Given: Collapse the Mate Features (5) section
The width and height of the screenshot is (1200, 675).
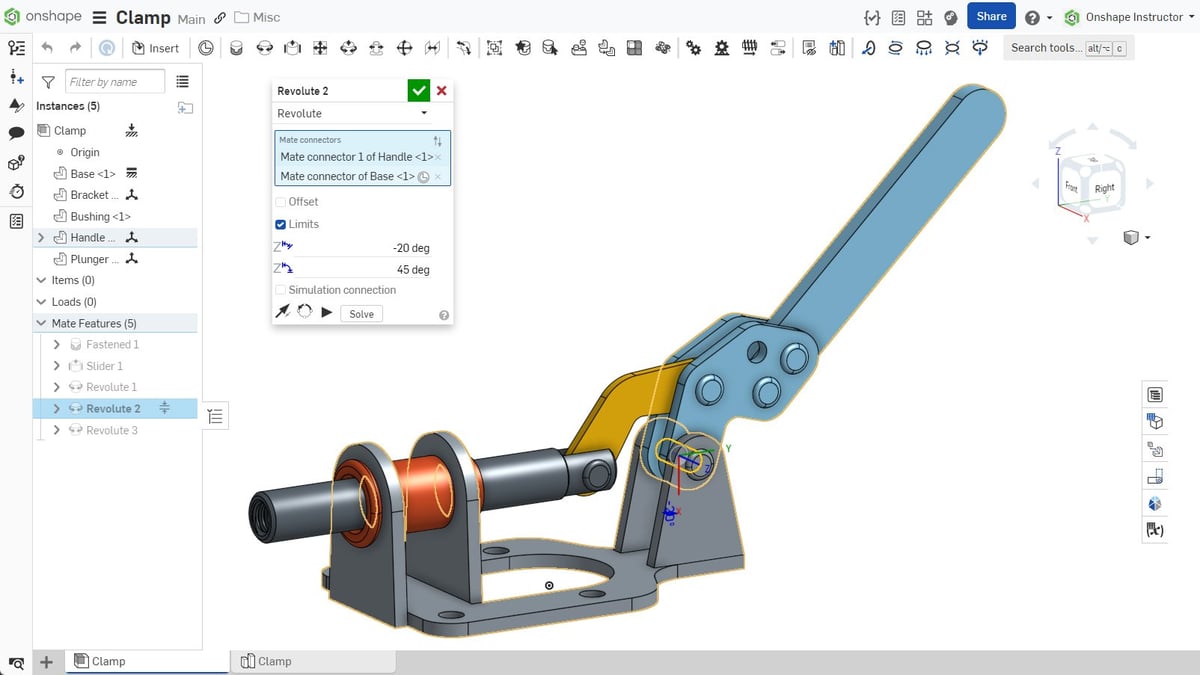Looking at the screenshot, I should point(41,324).
